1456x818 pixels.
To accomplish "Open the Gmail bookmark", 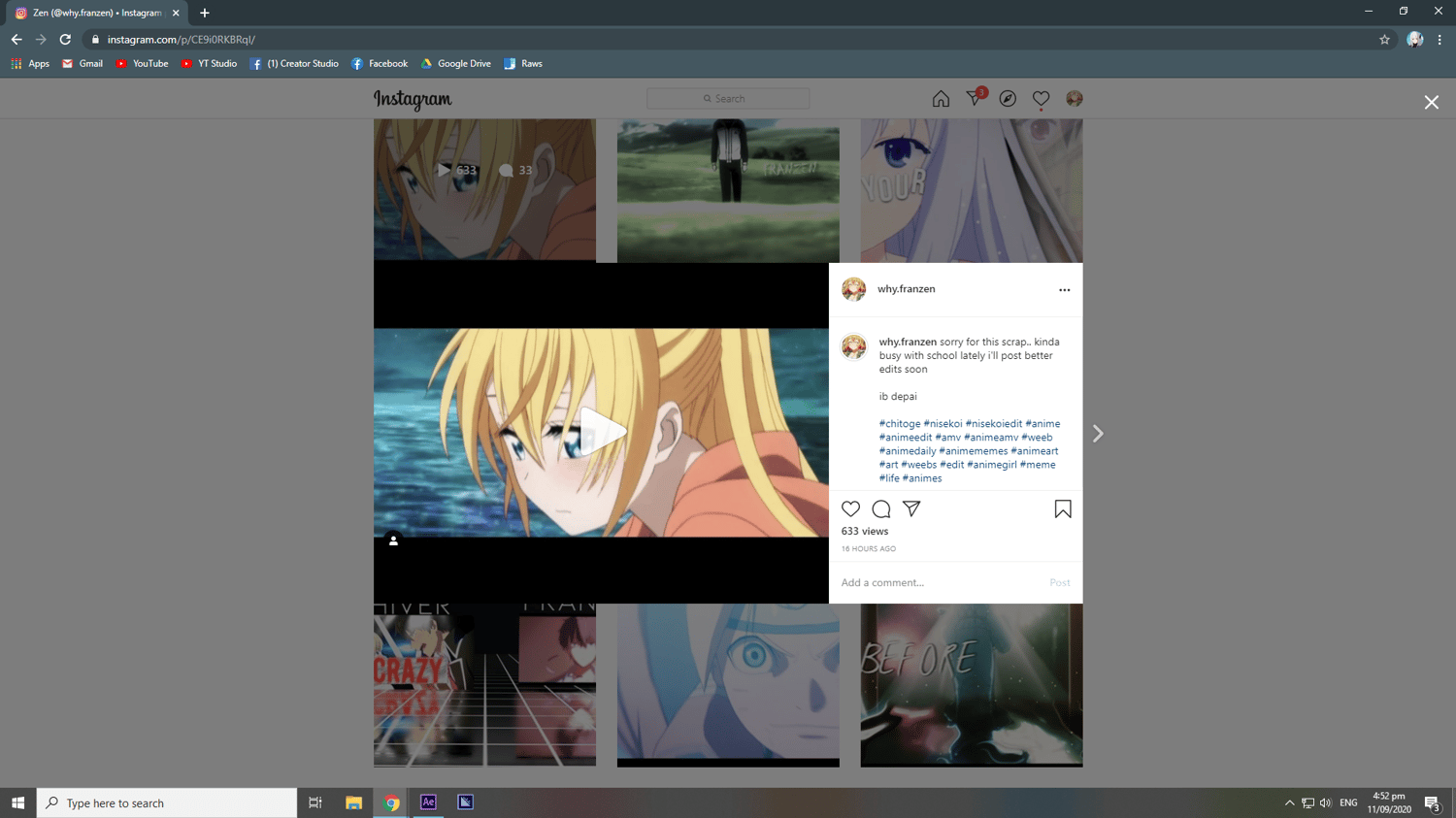I will (x=83, y=64).
